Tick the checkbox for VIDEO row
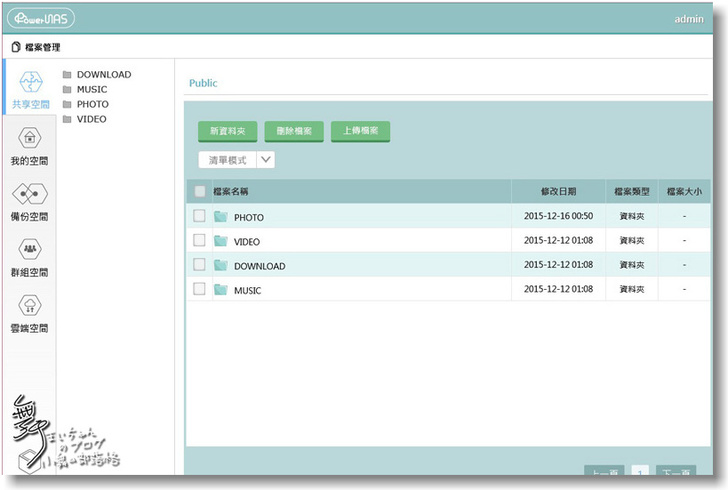728x490 pixels. 200,241
